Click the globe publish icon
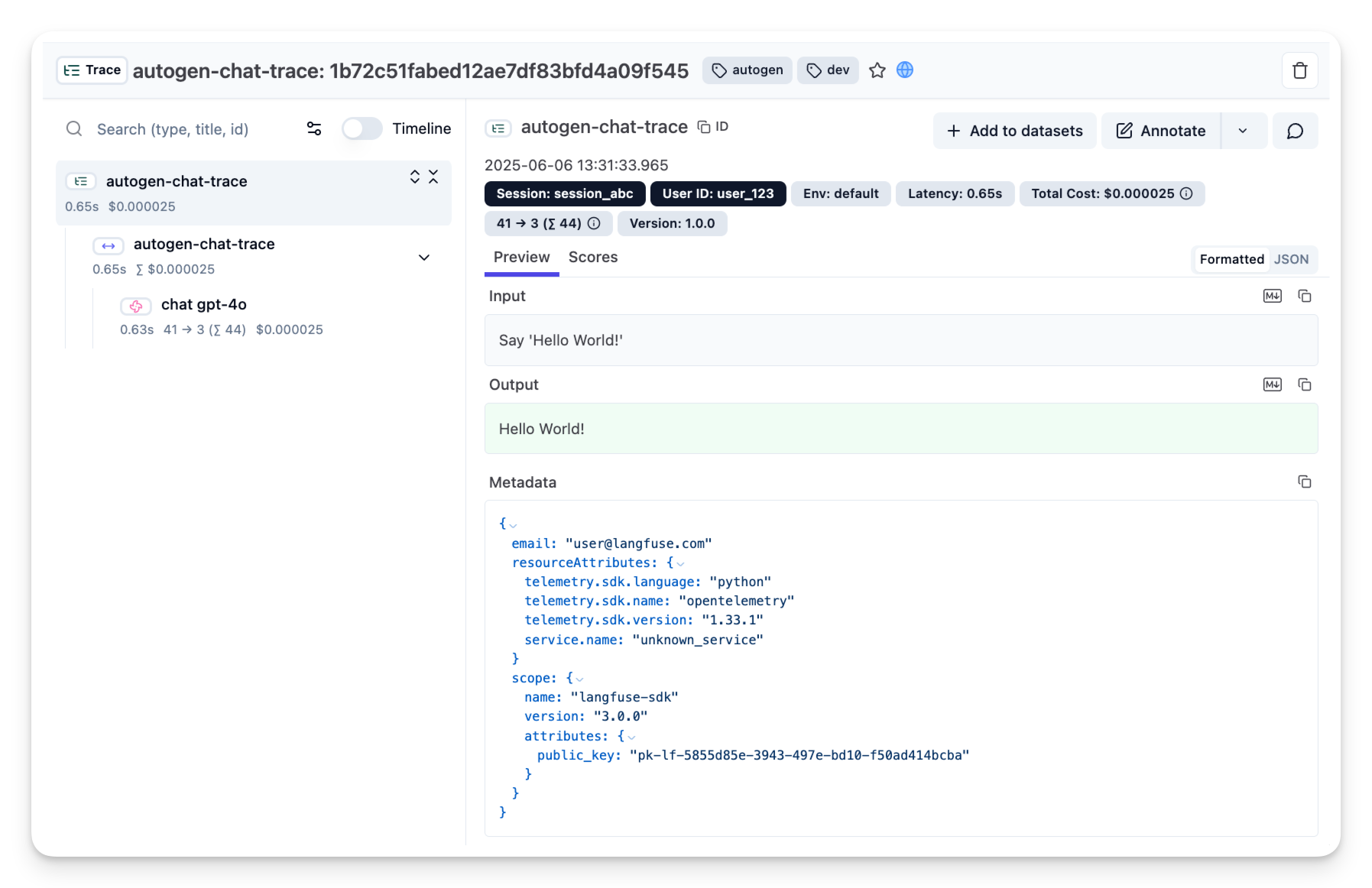The width and height of the screenshot is (1372, 888). coord(904,70)
